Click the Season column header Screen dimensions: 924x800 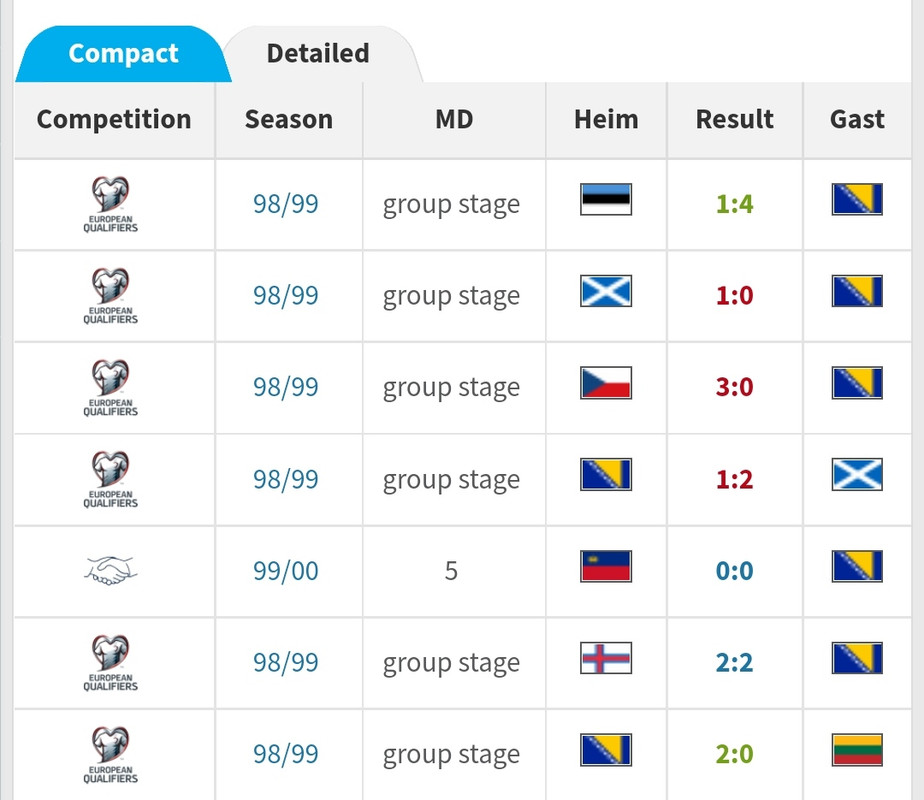coord(288,120)
